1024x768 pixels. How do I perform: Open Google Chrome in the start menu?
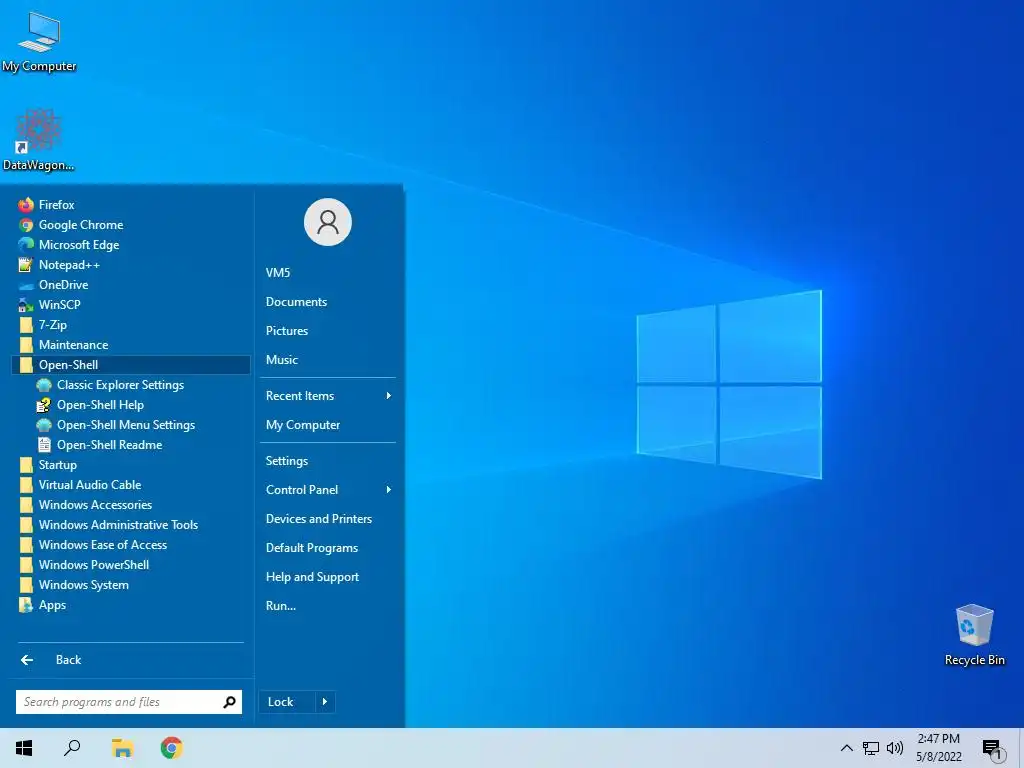131,225
